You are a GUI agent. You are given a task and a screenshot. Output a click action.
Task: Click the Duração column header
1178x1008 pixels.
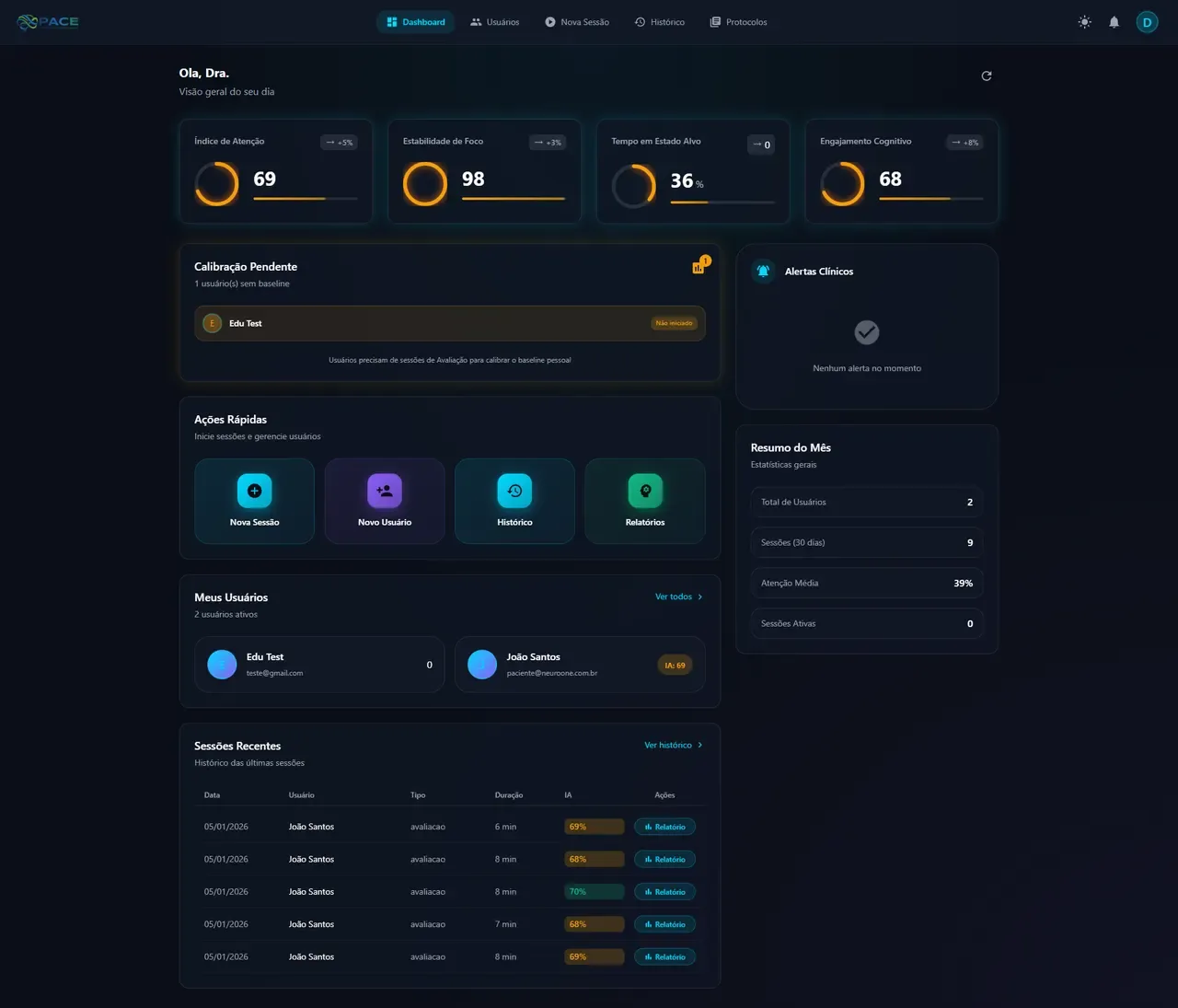click(x=509, y=794)
